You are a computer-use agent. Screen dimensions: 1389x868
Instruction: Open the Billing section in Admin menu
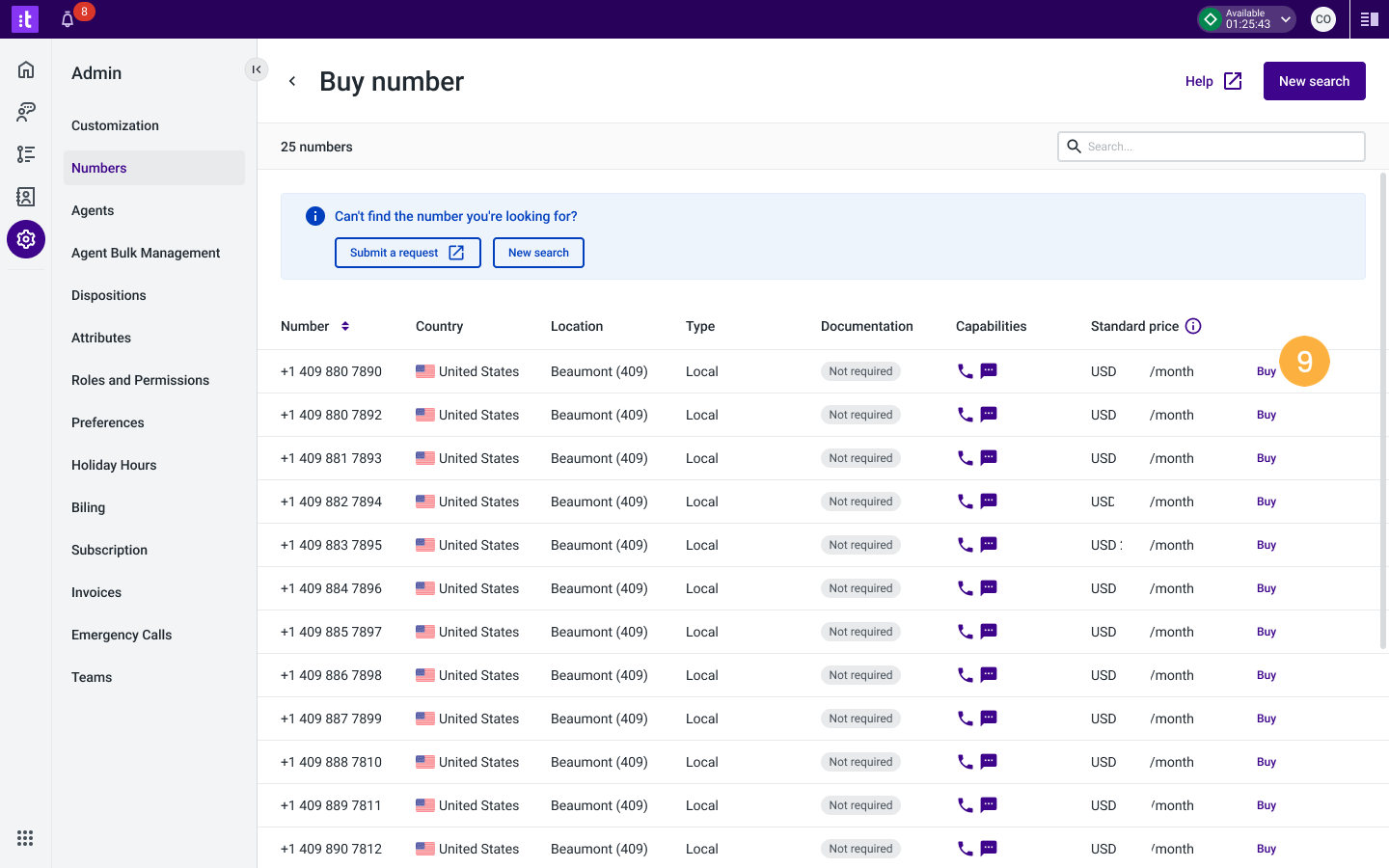[88, 506]
